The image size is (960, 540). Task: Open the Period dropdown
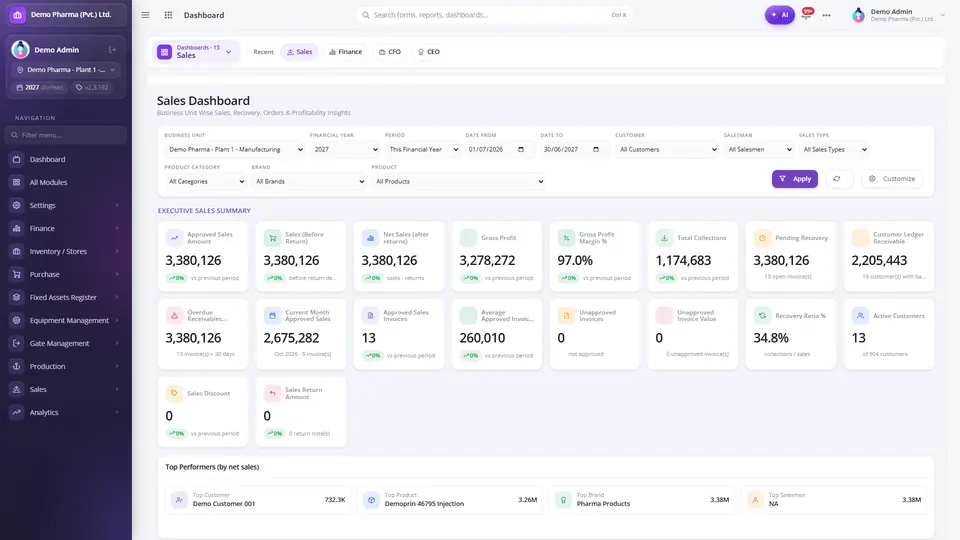point(422,149)
